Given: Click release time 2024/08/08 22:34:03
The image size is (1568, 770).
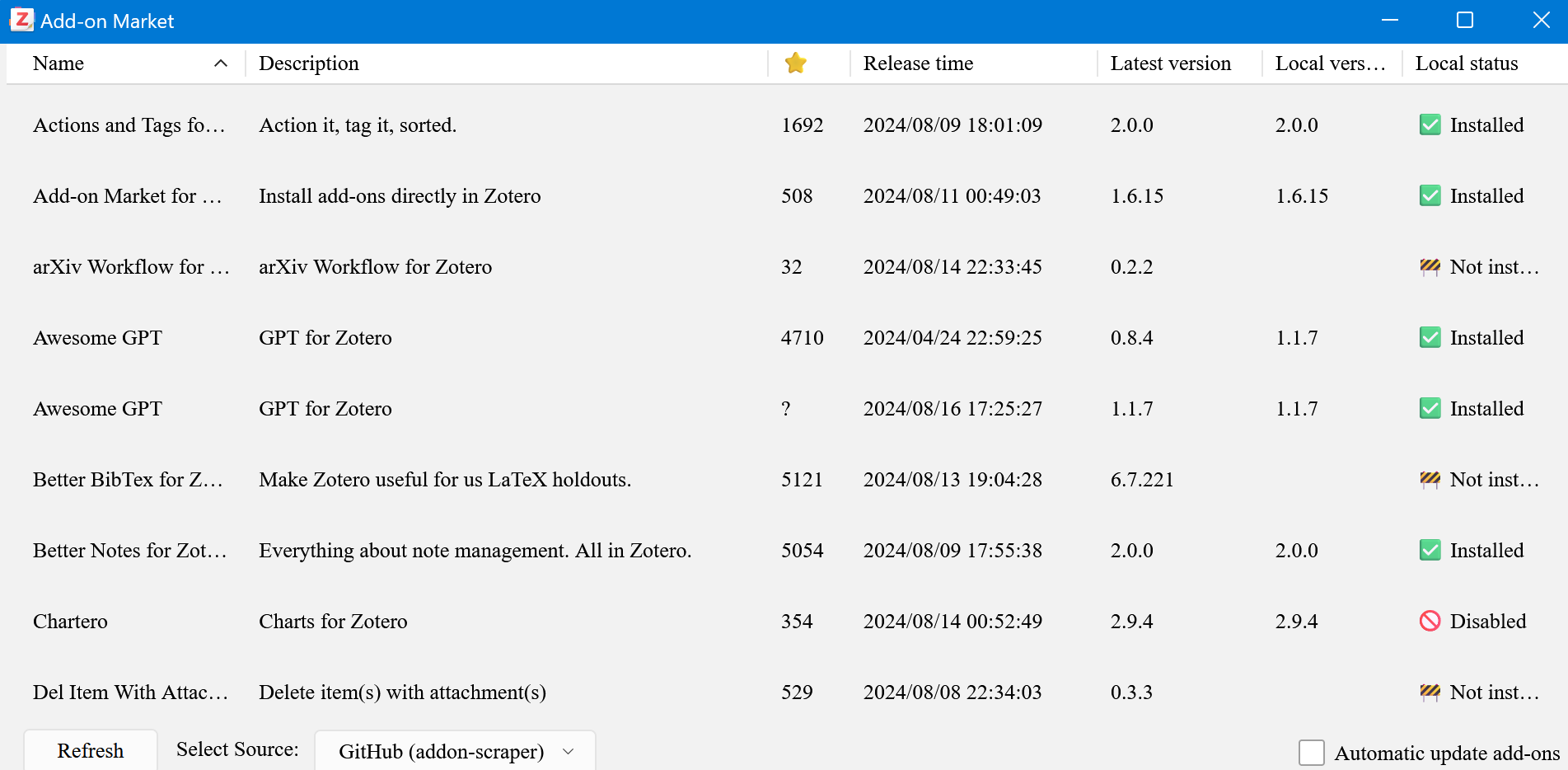Looking at the screenshot, I should click(x=953, y=692).
